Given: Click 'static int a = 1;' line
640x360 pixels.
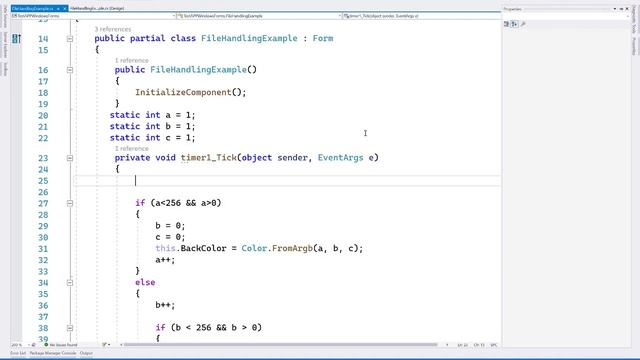Looking at the screenshot, I should [x=153, y=115].
